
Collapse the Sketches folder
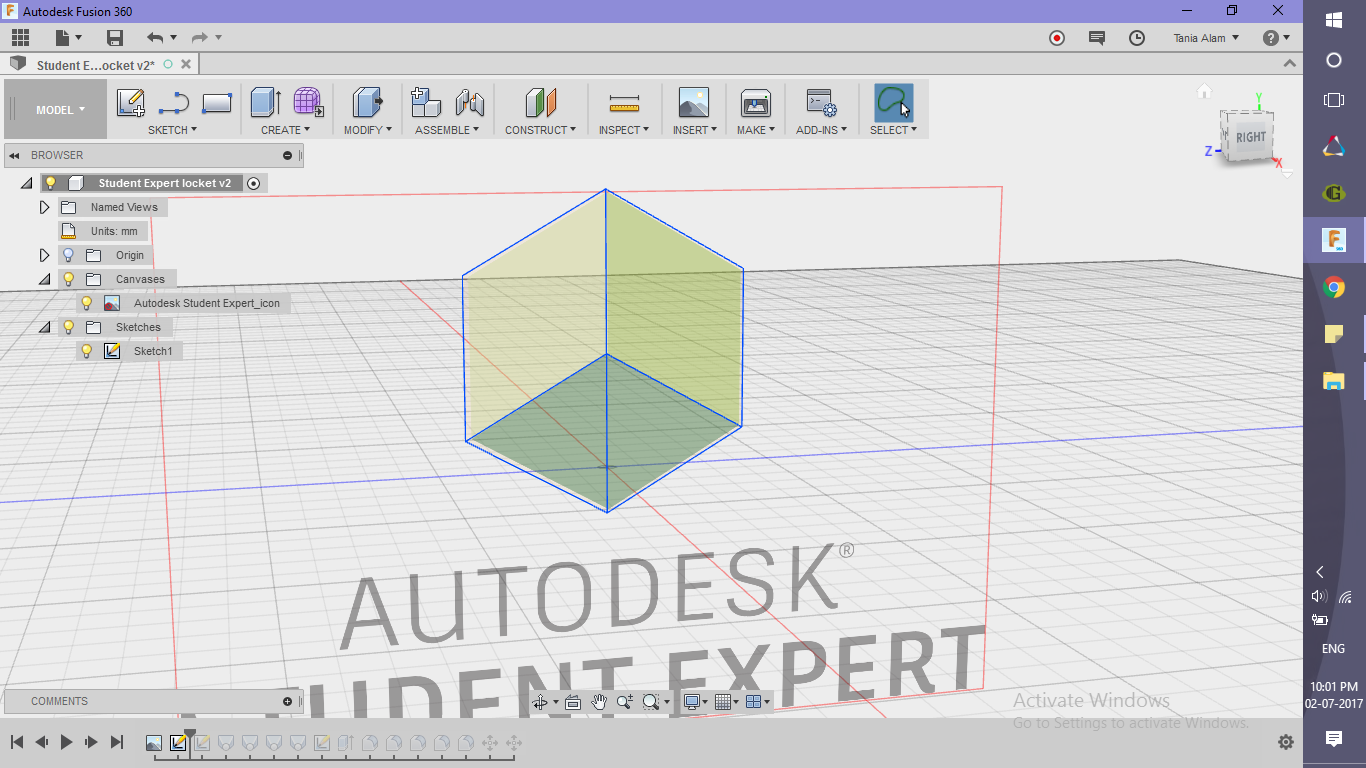(44, 328)
